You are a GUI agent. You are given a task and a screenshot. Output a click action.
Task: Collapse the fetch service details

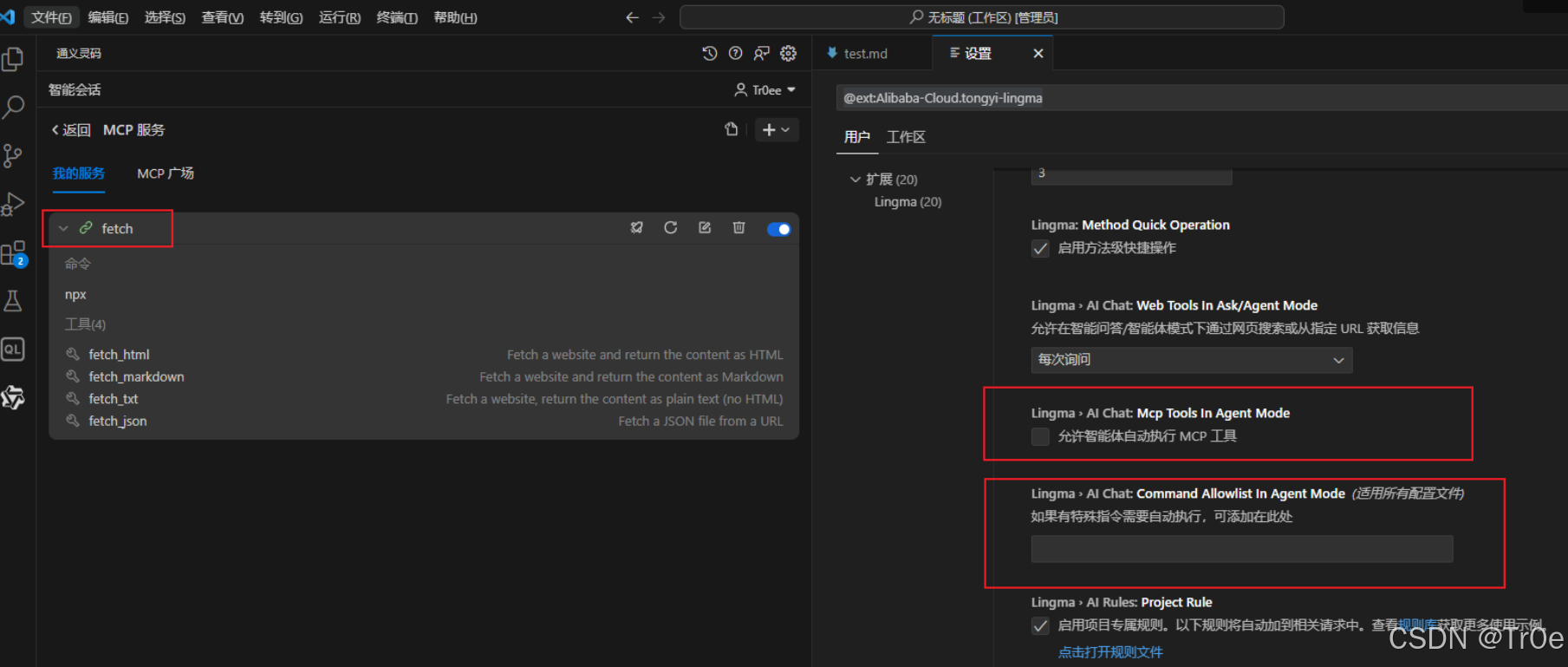(x=63, y=228)
